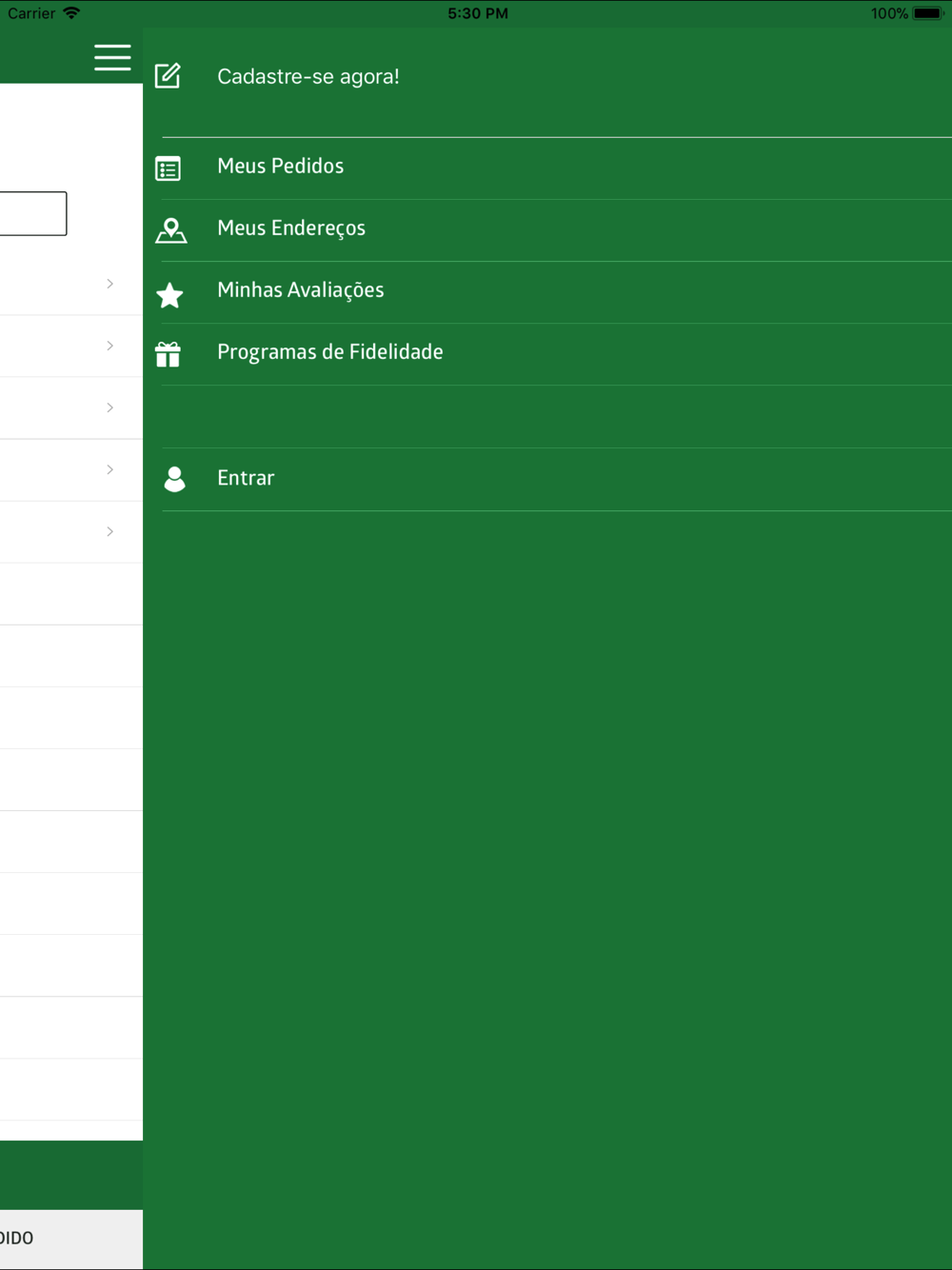The height and width of the screenshot is (1270, 952).
Task: Tap the gift loyalty icon
Action: [169, 354]
